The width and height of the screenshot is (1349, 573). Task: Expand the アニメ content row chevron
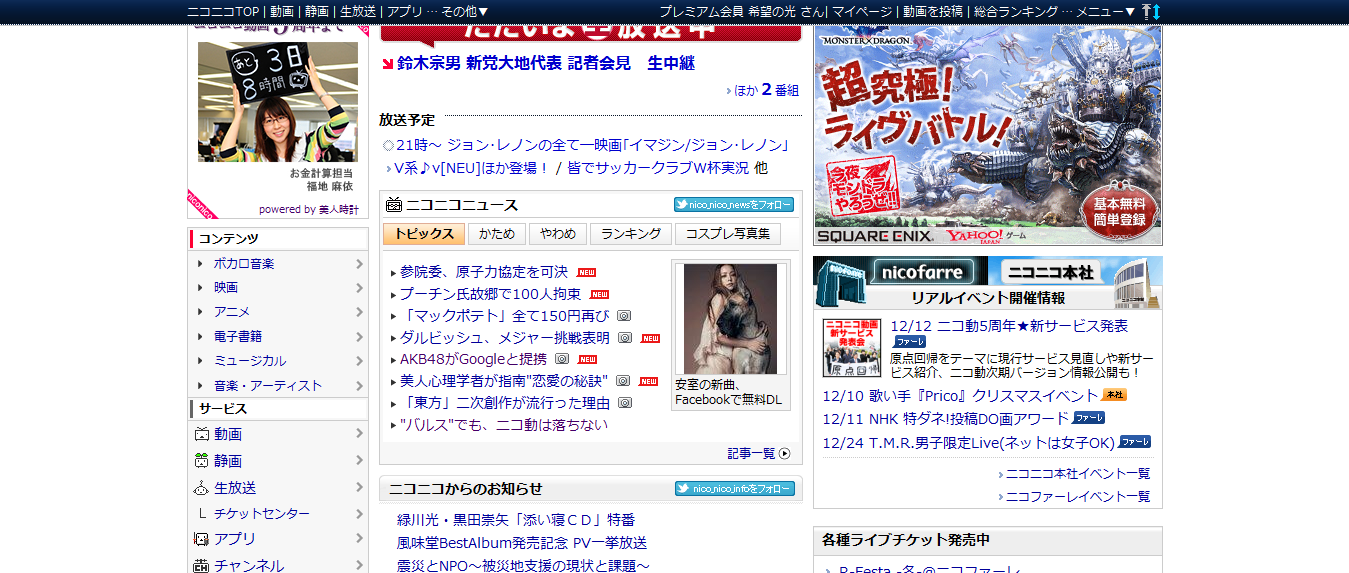359,312
